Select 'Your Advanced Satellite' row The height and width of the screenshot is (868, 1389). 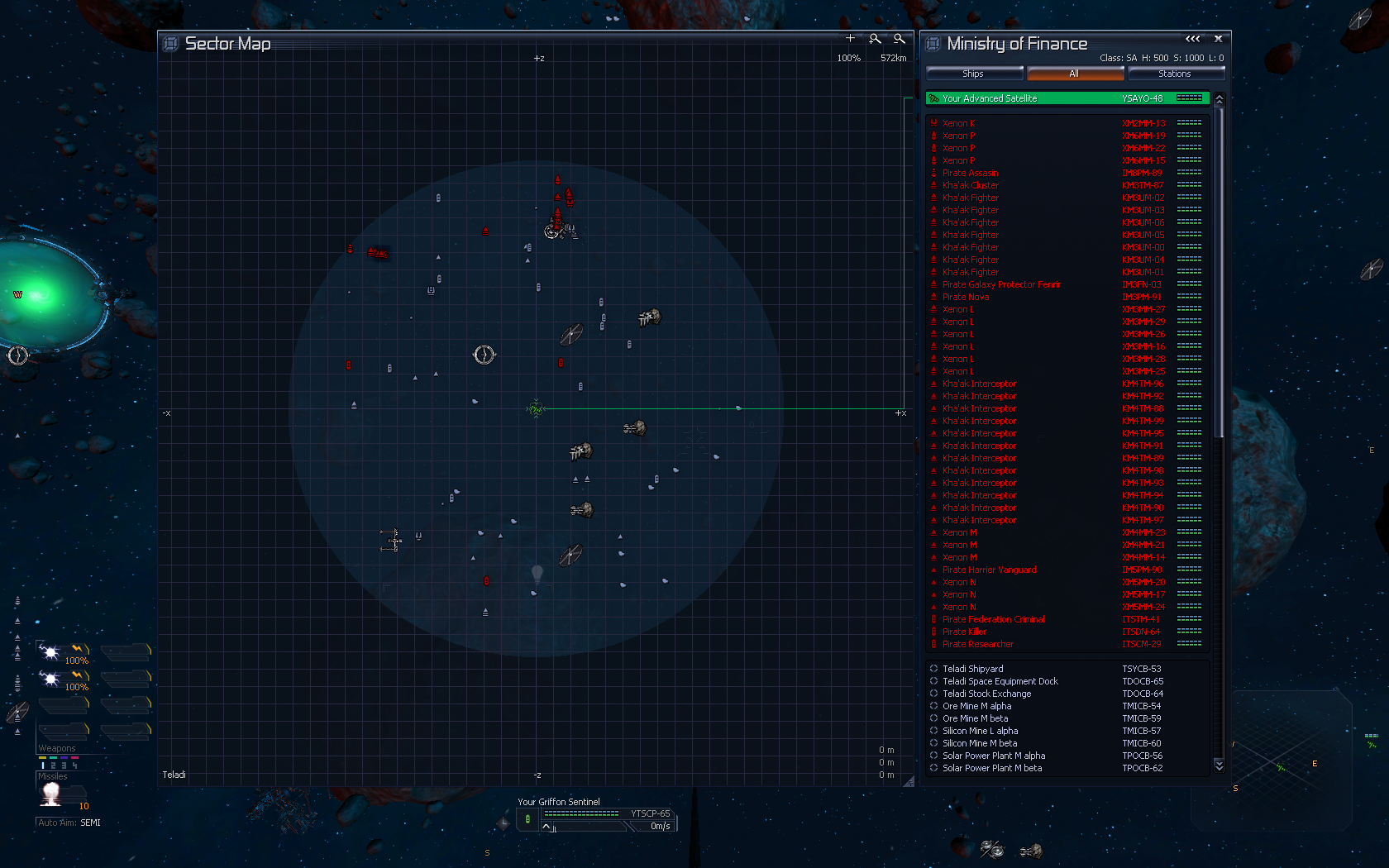point(1067,98)
